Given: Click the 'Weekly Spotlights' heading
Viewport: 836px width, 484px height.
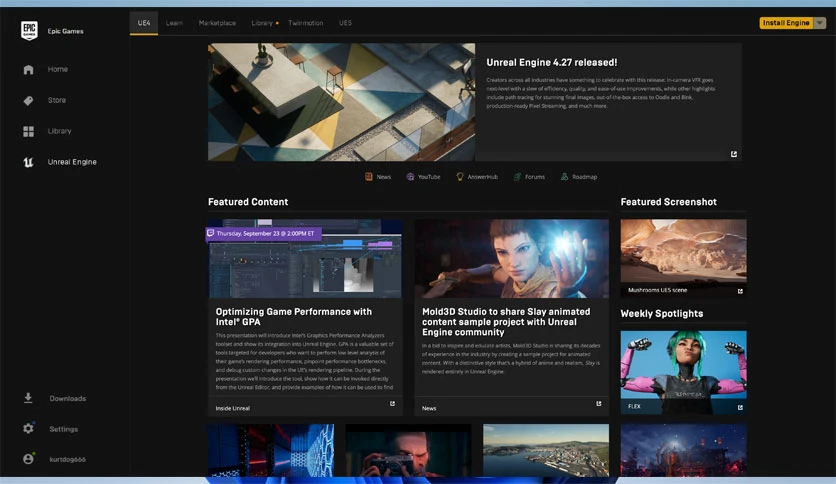Looking at the screenshot, I should pos(662,313).
